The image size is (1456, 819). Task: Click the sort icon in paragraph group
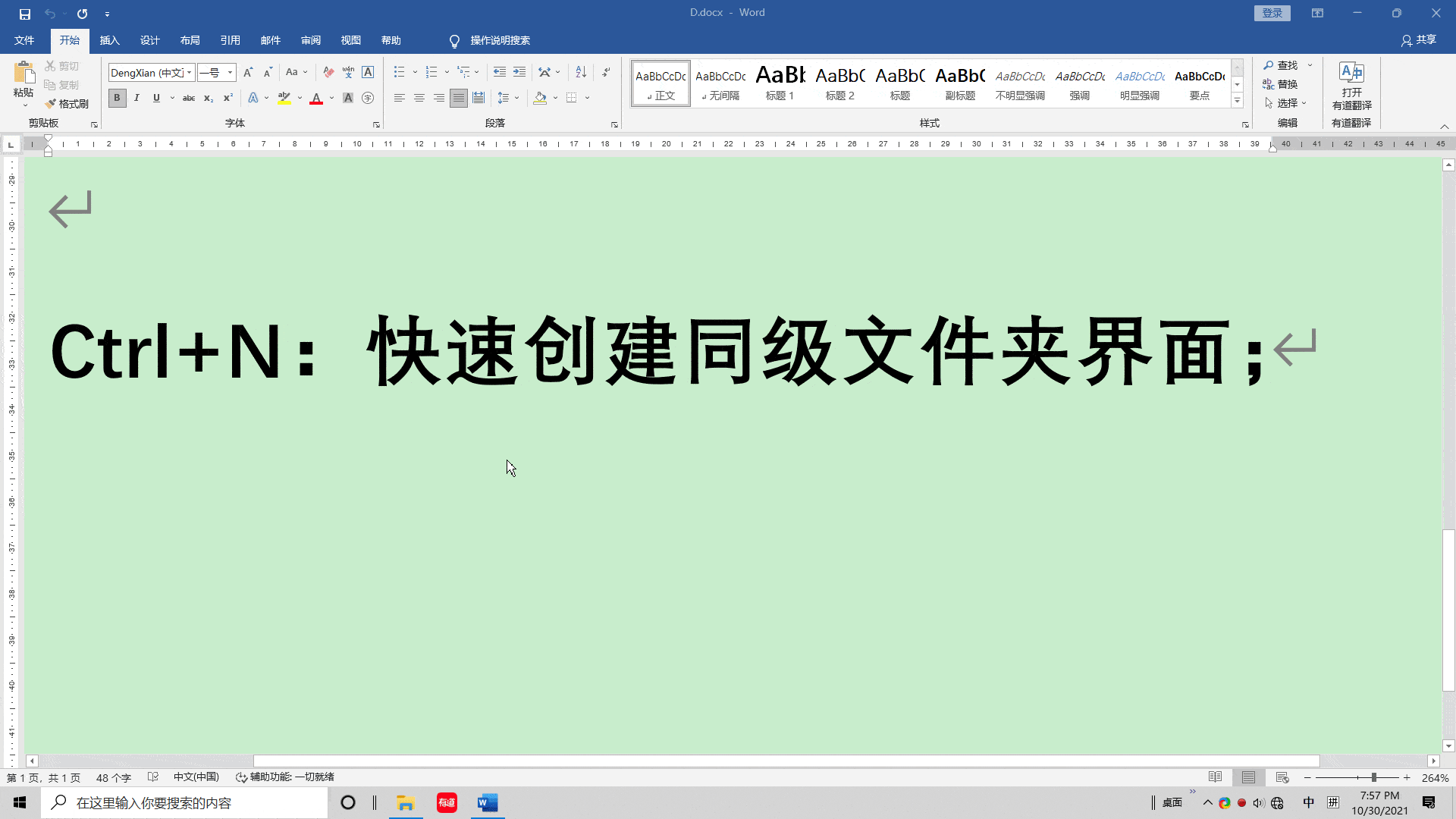[581, 72]
